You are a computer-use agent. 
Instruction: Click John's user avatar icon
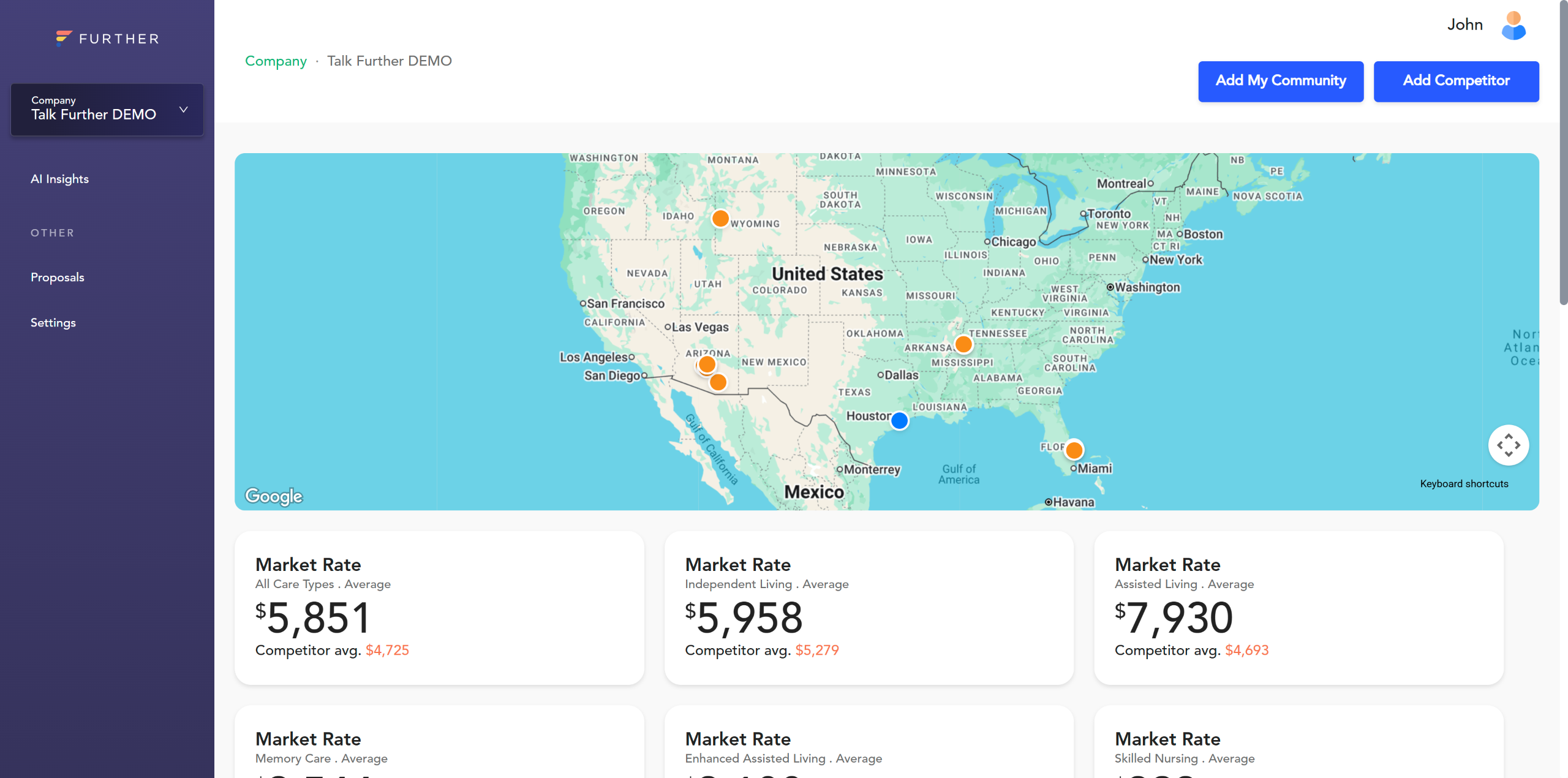[1513, 26]
